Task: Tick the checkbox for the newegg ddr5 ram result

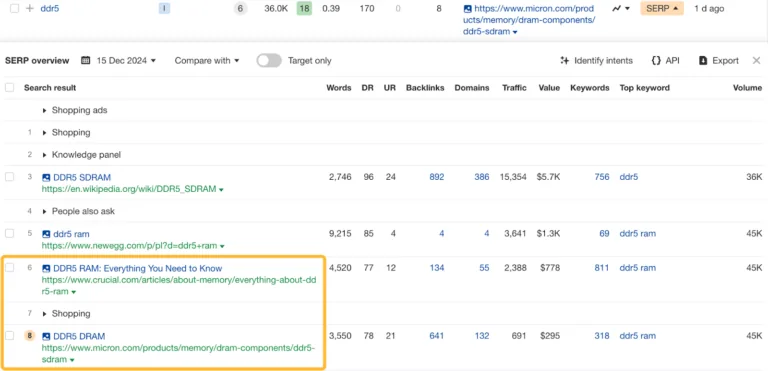Action: tap(9, 233)
